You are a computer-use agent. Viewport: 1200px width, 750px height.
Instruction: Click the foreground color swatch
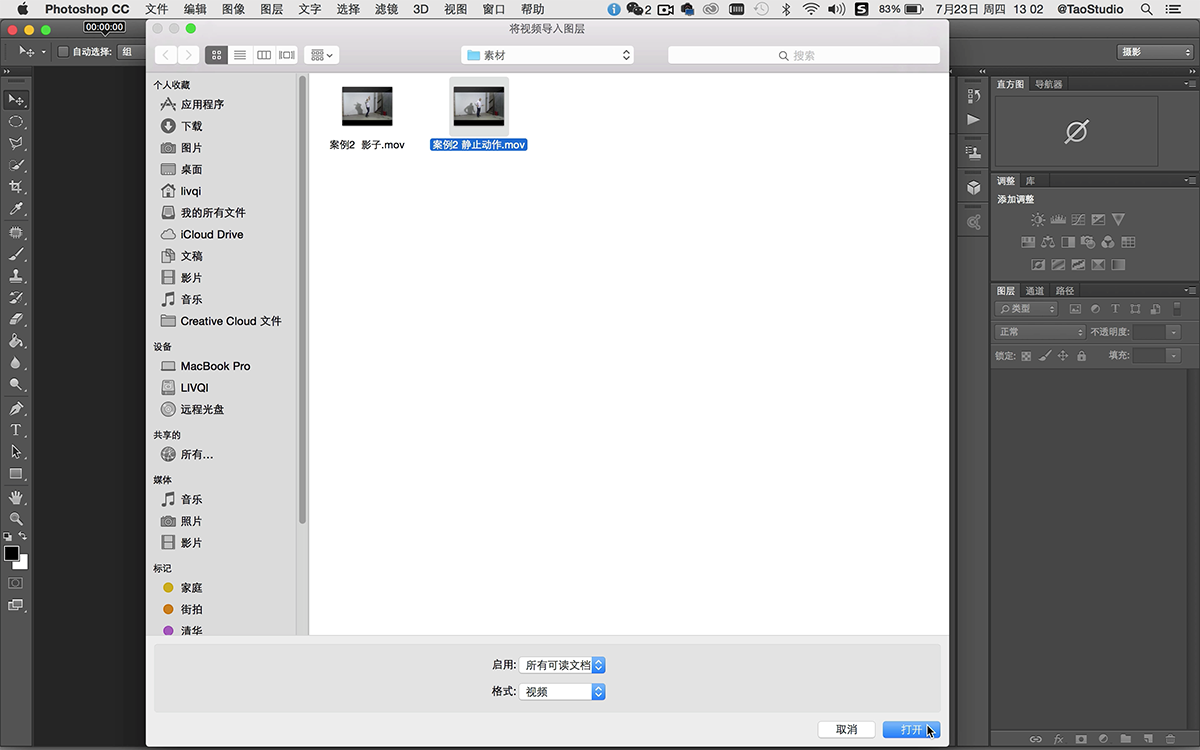click(x=11, y=553)
